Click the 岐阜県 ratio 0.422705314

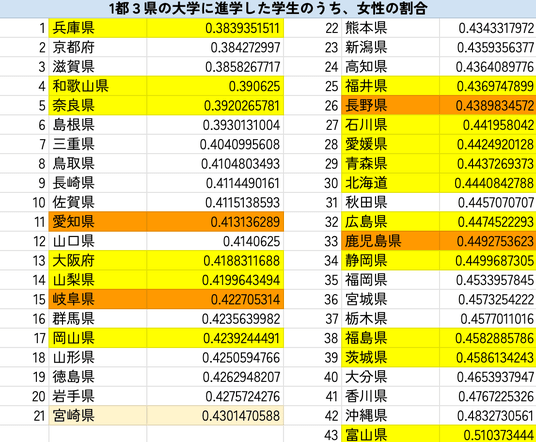pos(215,299)
